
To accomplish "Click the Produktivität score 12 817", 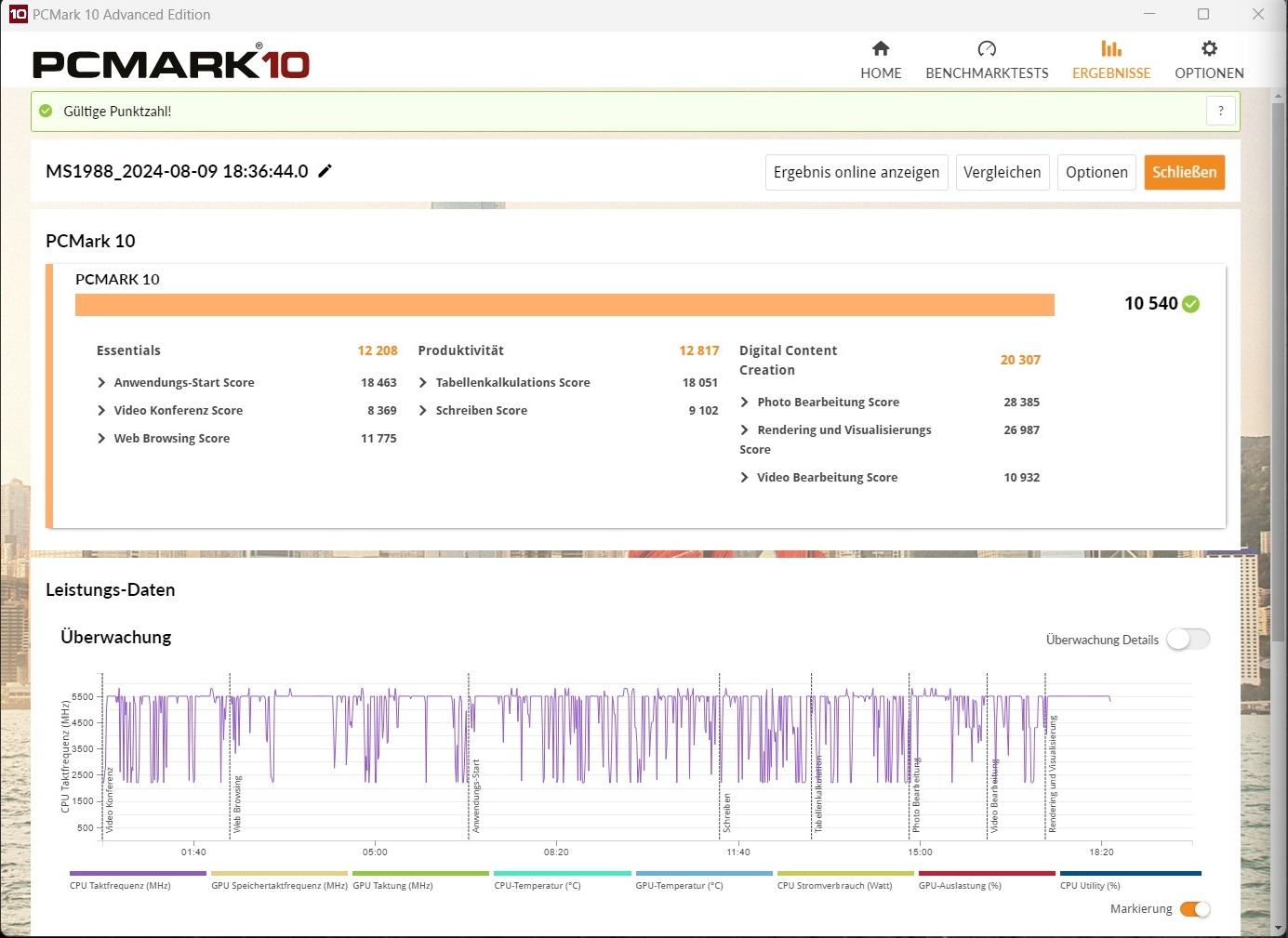I will tap(699, 350).
